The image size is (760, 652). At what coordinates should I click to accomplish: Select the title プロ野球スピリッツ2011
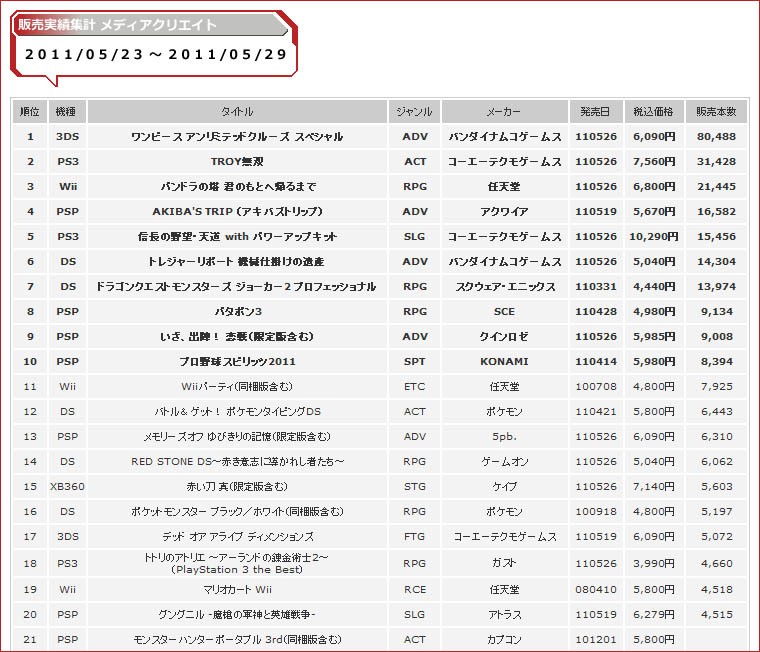(237, 362)
